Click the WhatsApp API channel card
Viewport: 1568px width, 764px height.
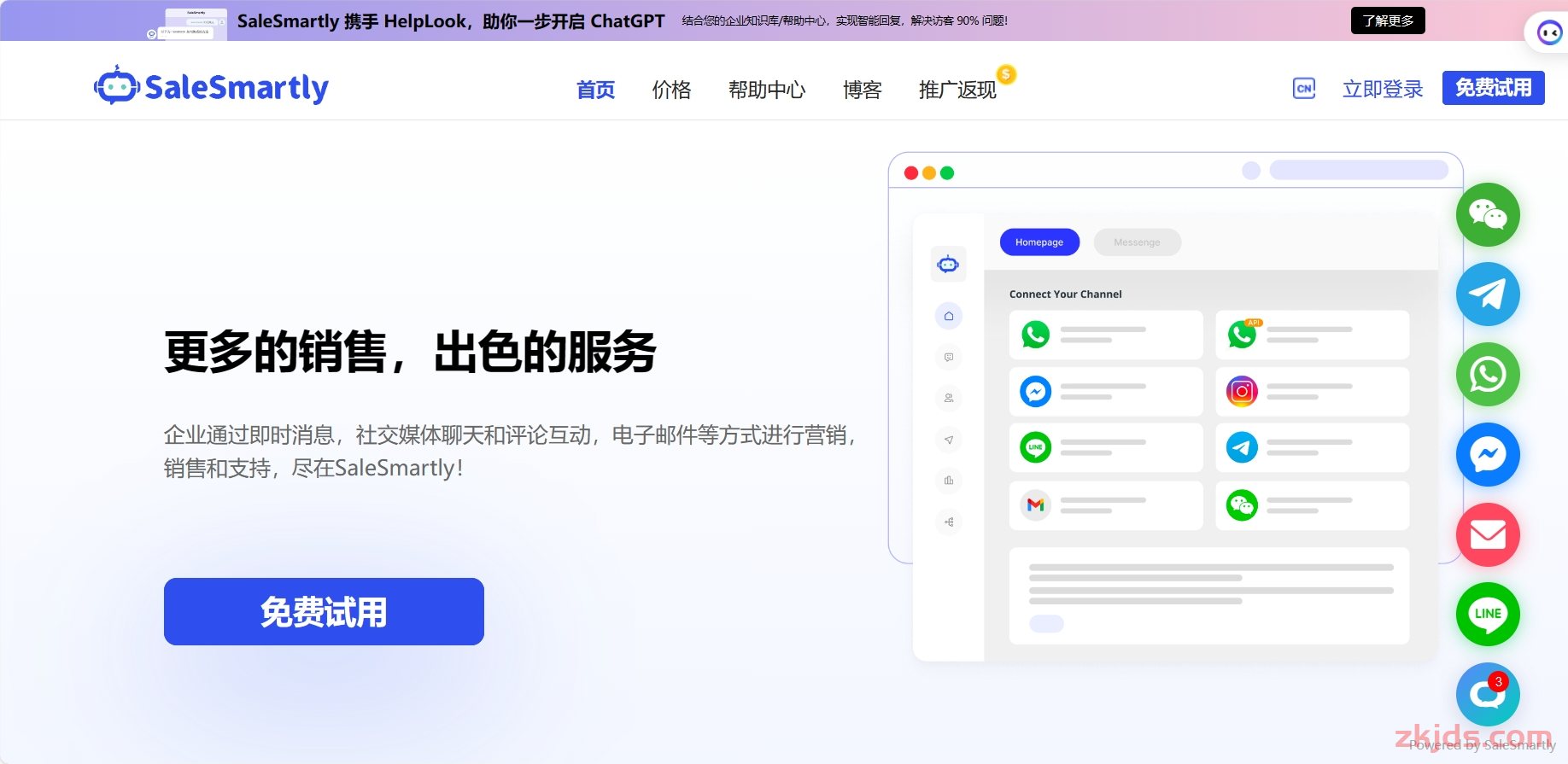click(1312, 335)
